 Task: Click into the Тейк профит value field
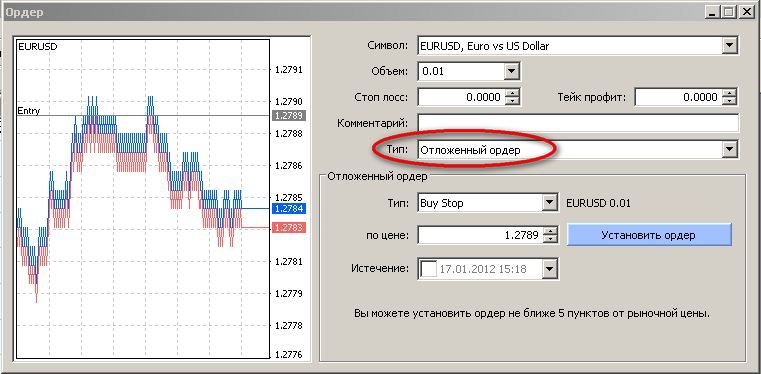tap(678, 97)
